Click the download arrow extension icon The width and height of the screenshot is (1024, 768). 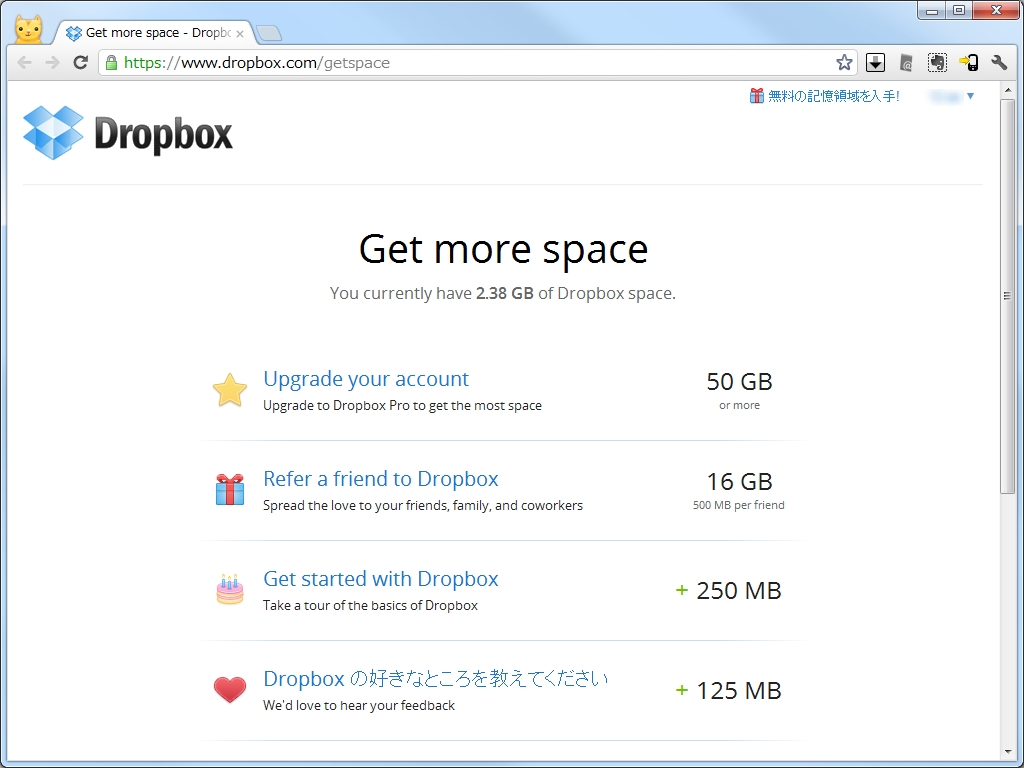tap(874, 62)
